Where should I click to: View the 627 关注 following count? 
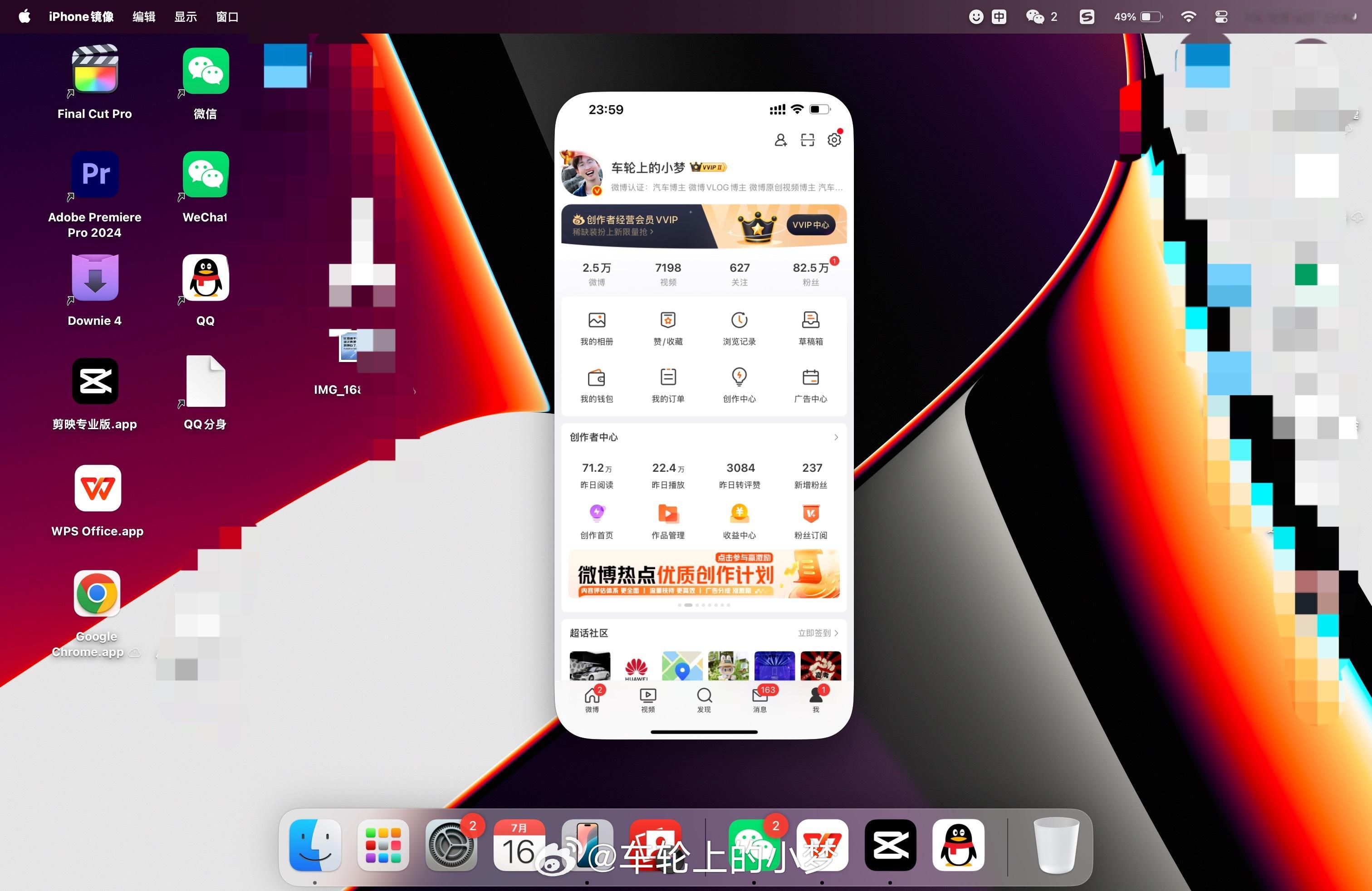click(x=740, y=274)
